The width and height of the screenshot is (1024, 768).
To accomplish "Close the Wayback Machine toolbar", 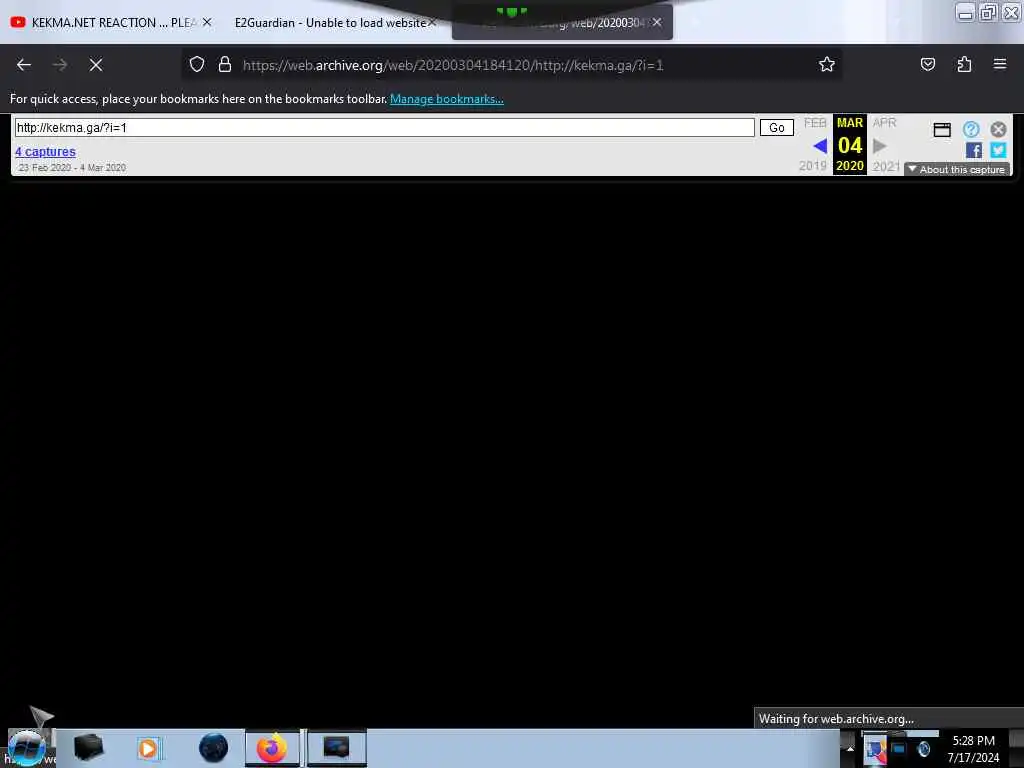I will tap(998, 129).
